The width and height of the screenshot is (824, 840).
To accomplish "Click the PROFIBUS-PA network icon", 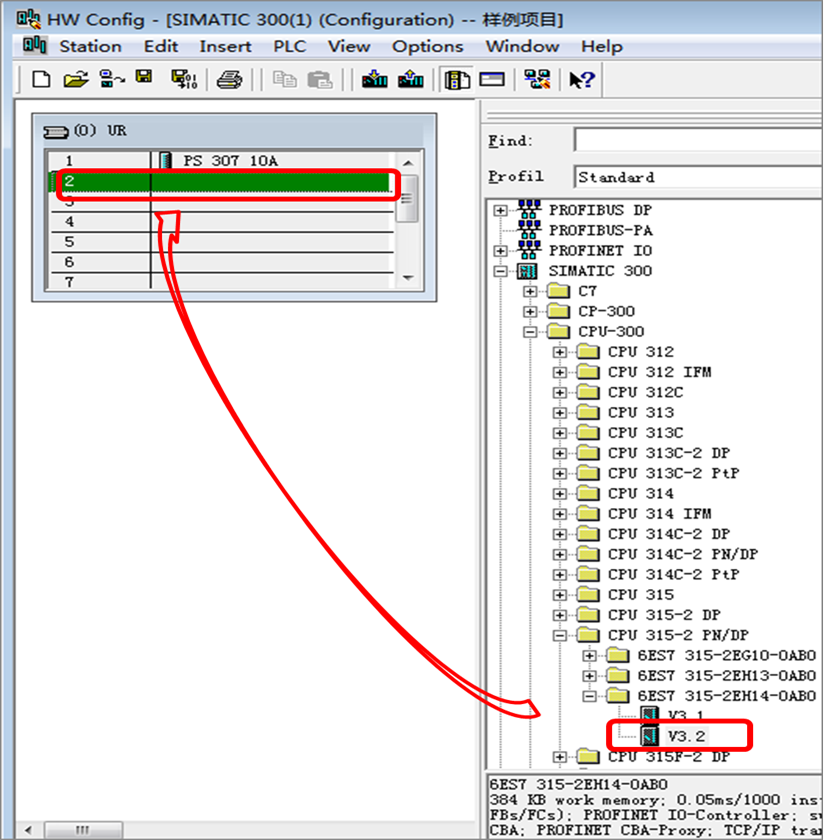I will point(529,230).
